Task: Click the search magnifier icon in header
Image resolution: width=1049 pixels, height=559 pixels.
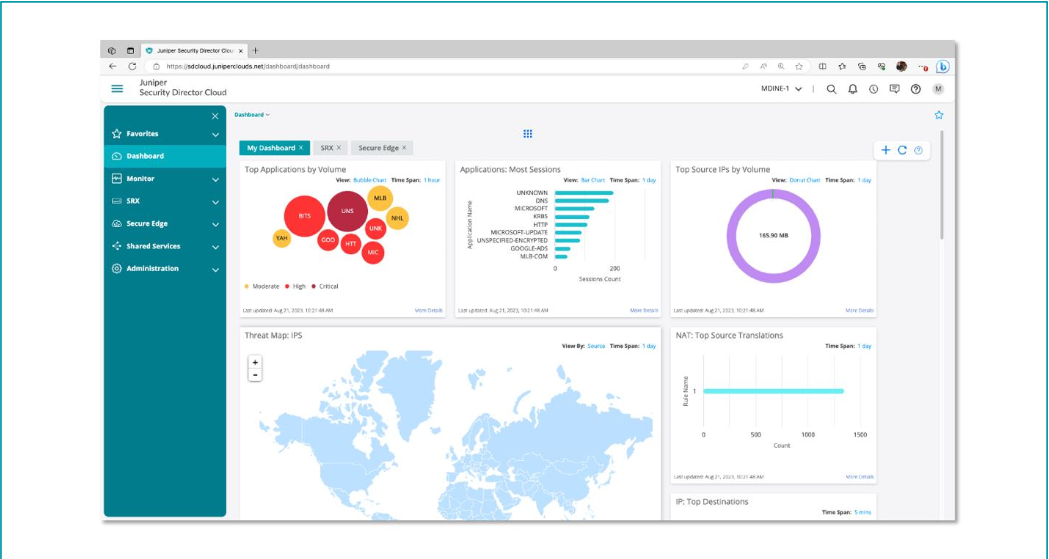Action: click(831, 89)
